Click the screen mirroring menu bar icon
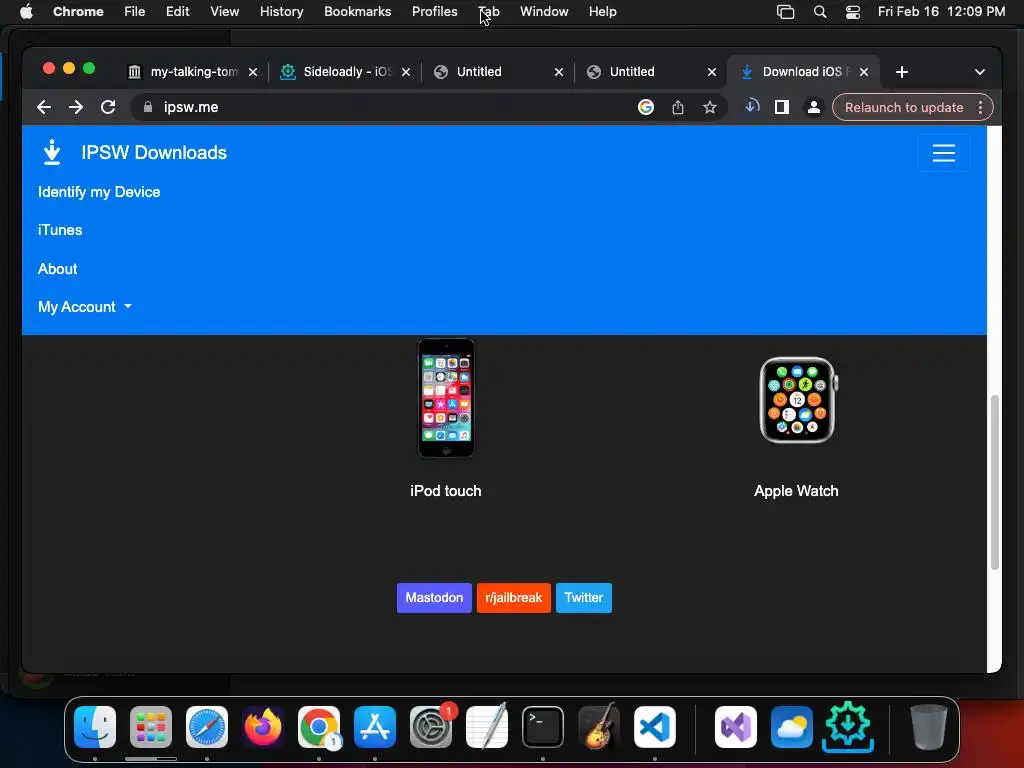Viewport: 1024px width, 768px height. (x=785, y=12)
